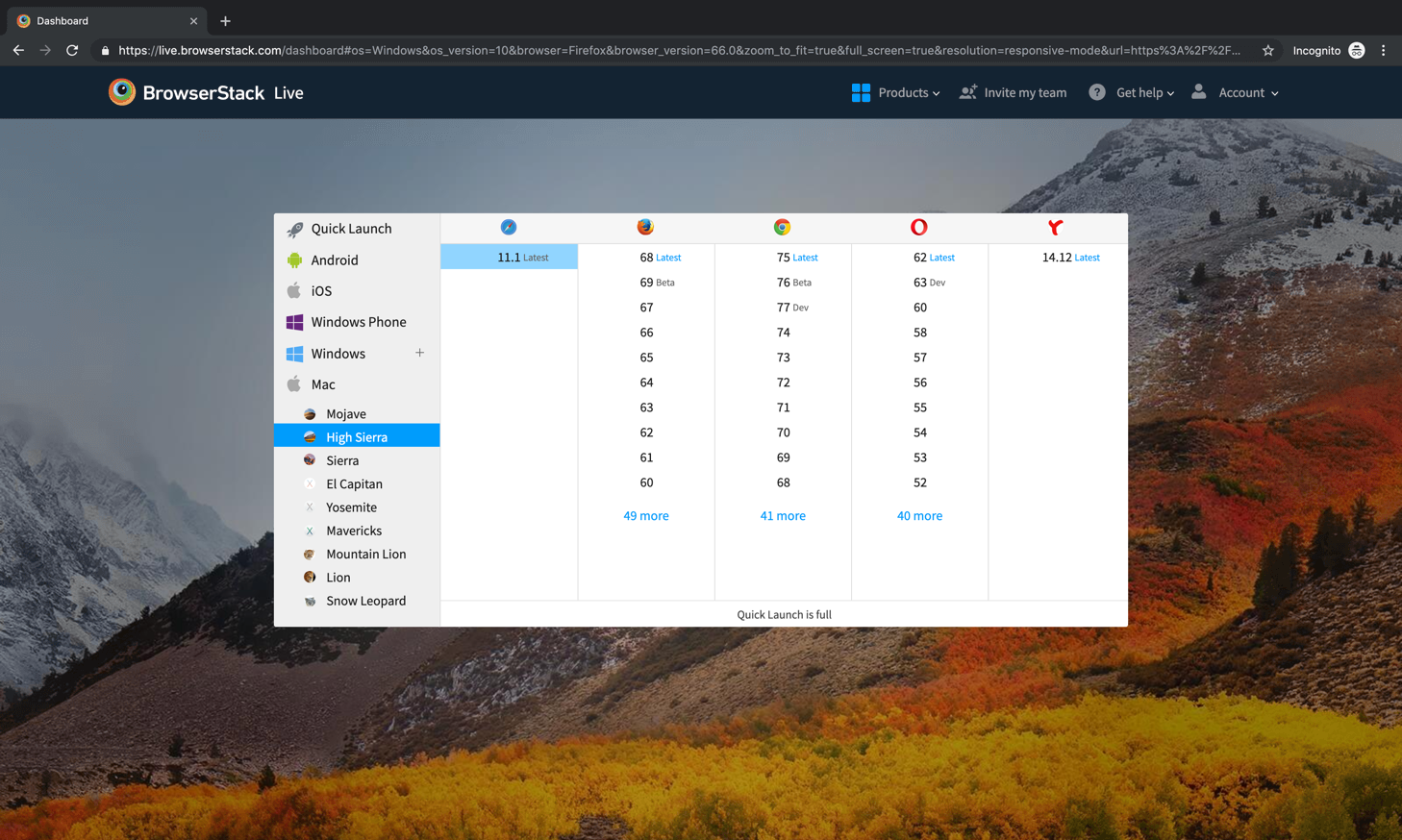The image size is (1402, 840).
Task: Launch Opera version 55
Action: pyautogui.click(x=919, y=408)
